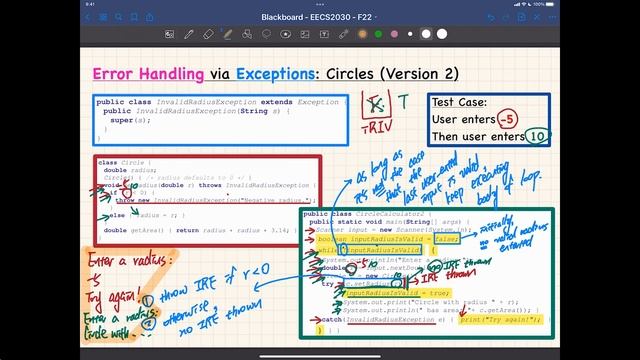Tap the 'Test Case:' heading text
Image resolution: width=640 pixels, height=360 pixels.
tap(459, 102)
